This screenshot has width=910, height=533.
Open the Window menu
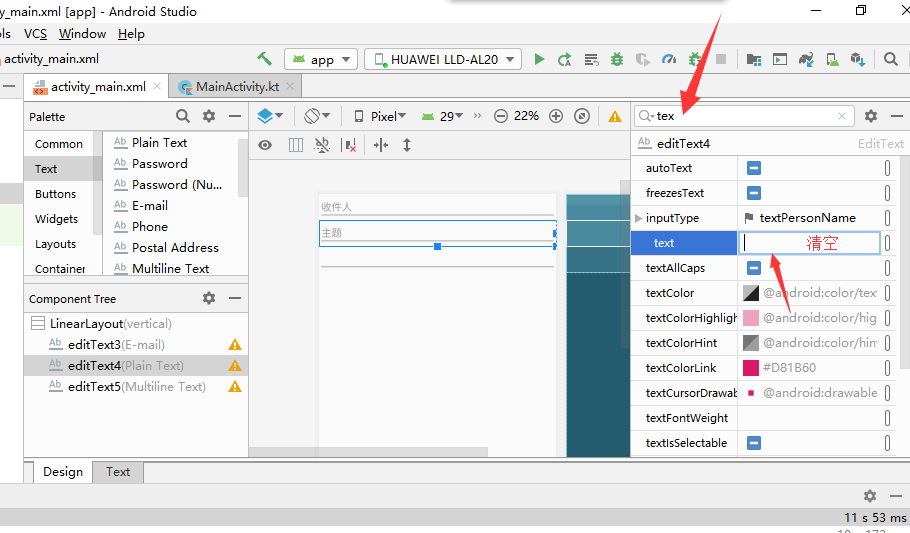coord(82,34)
